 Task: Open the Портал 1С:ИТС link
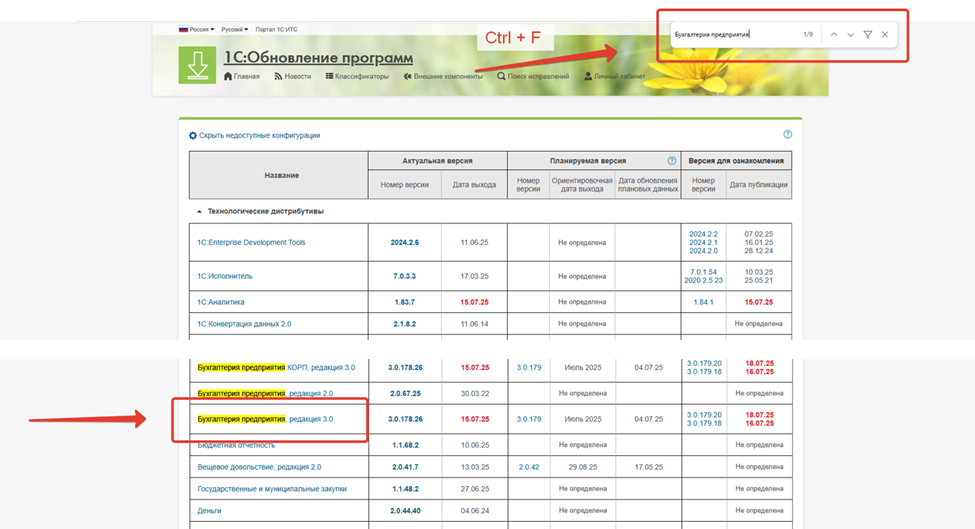click(276, 29)
